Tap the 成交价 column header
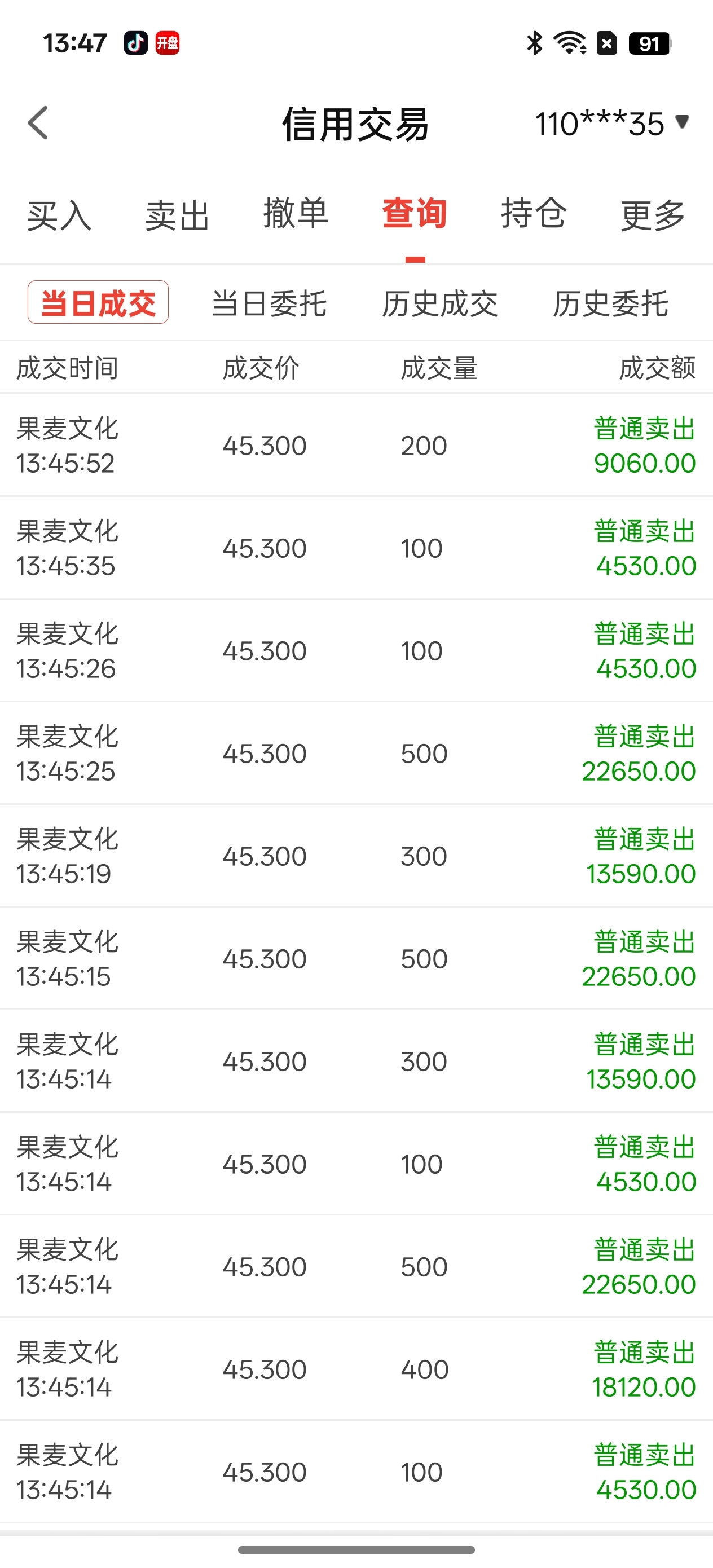 point(261,368)
